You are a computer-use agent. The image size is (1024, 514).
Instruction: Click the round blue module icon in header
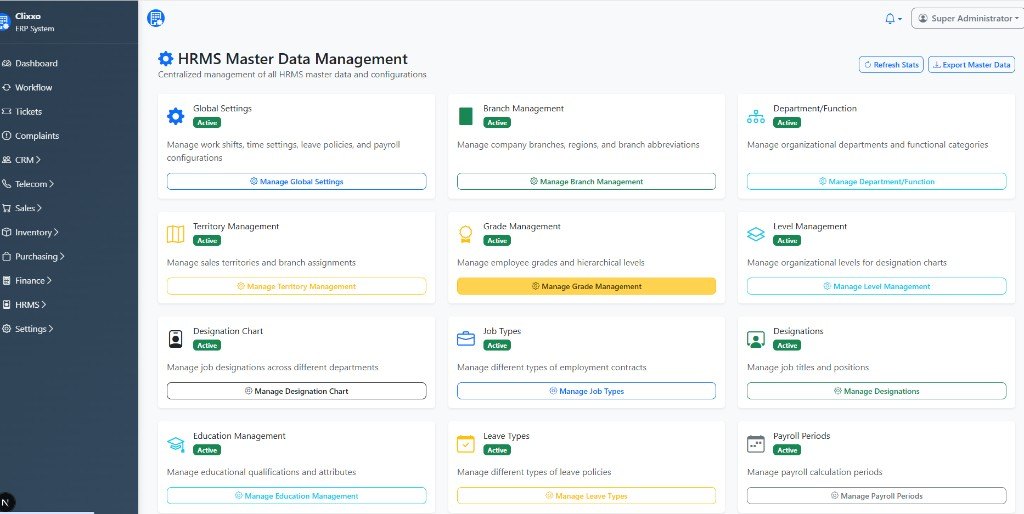pyautogui.click(x=156, y=18)
